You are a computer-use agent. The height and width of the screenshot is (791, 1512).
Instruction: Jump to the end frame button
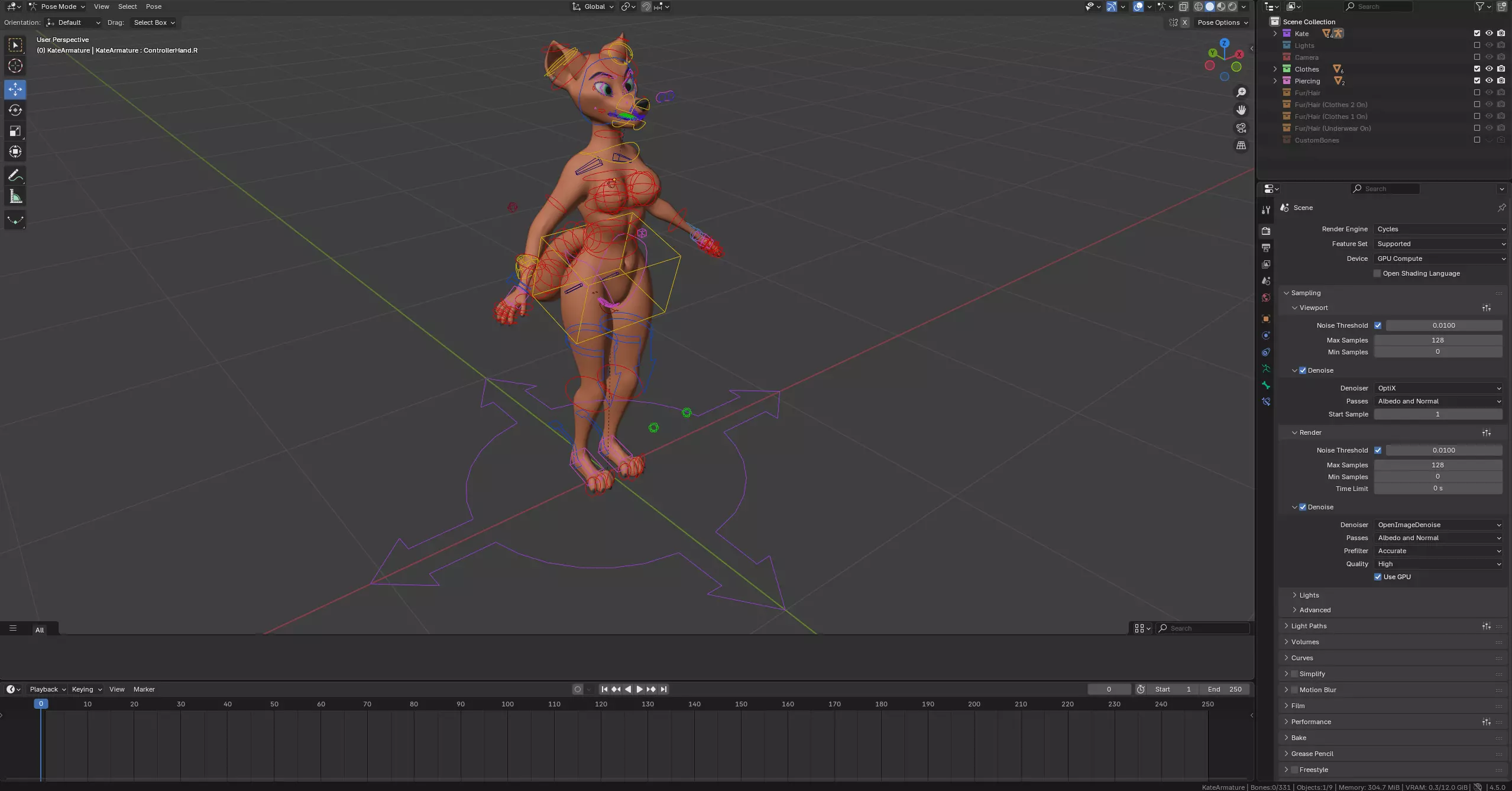[x=663, y=689]
